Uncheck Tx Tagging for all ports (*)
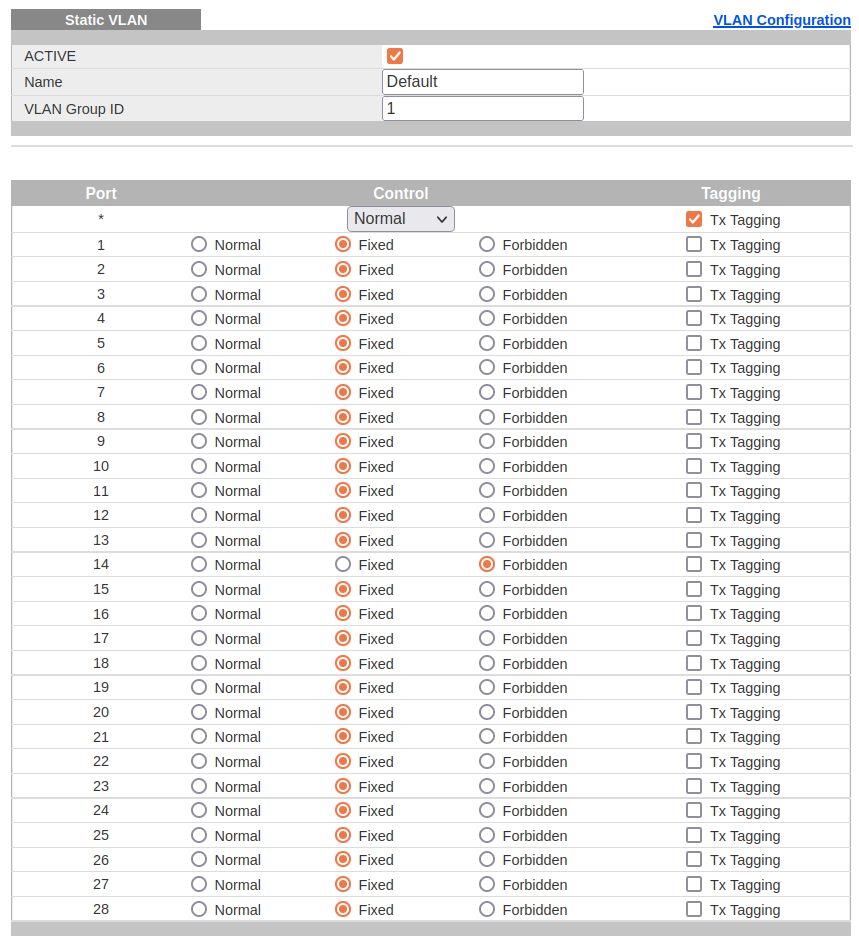 [693, 219]
